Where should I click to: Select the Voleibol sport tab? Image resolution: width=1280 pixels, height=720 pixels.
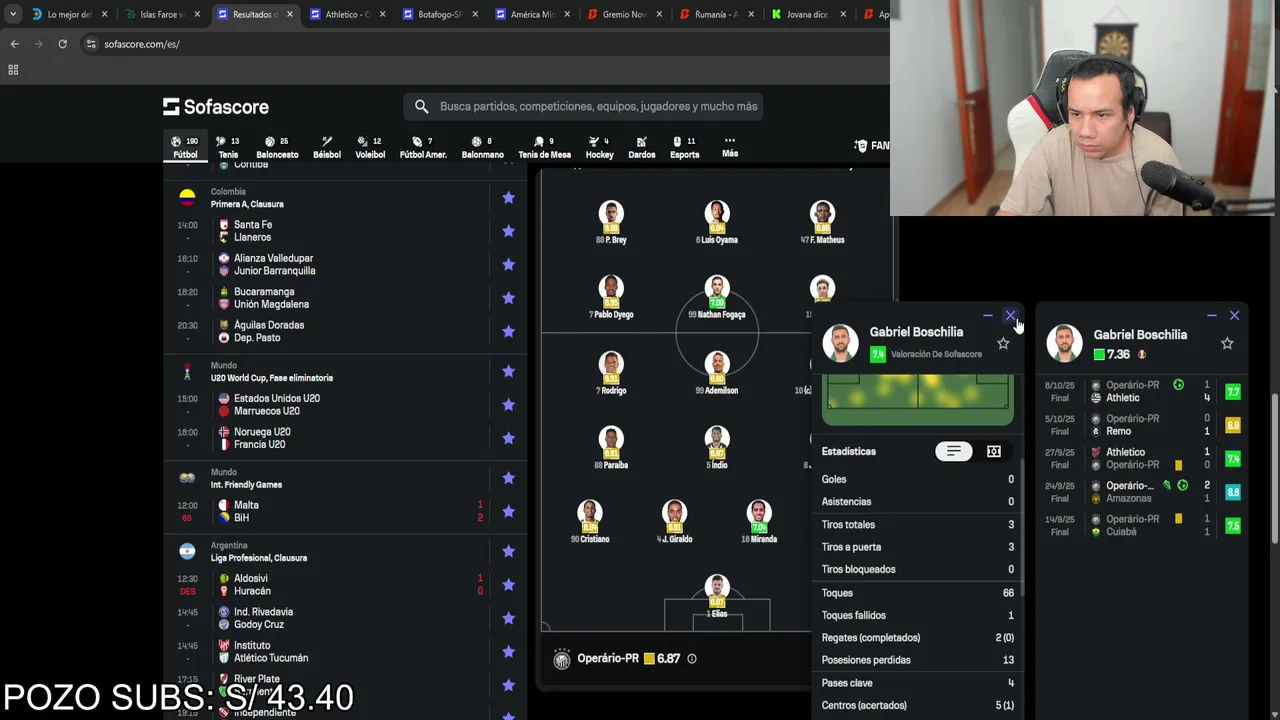tap(370, 147)
